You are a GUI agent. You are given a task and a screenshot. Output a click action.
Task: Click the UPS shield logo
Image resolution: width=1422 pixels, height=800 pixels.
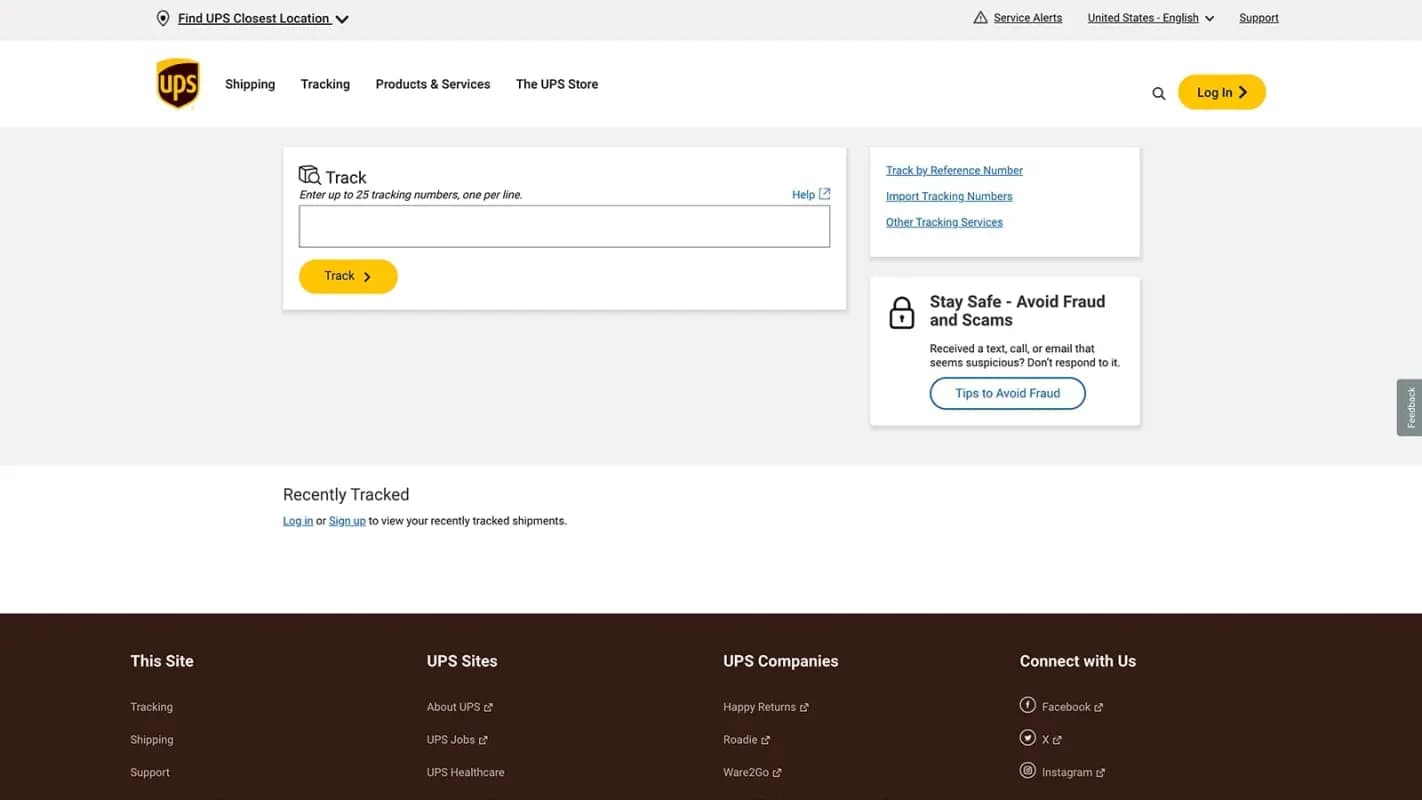pyautogui.click(x=178, y=83)
